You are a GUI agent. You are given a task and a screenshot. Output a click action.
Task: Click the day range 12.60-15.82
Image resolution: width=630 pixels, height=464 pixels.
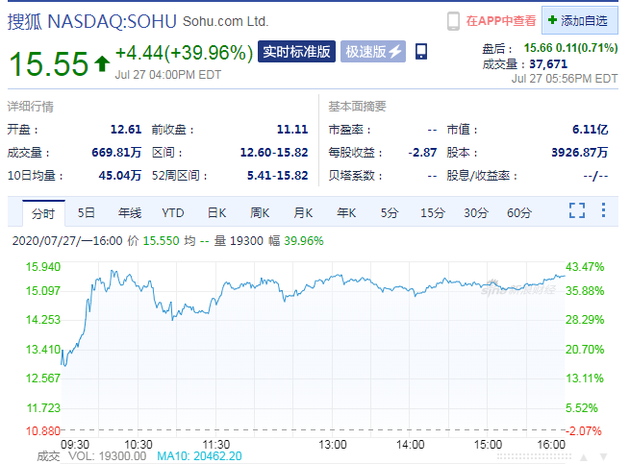274,153
